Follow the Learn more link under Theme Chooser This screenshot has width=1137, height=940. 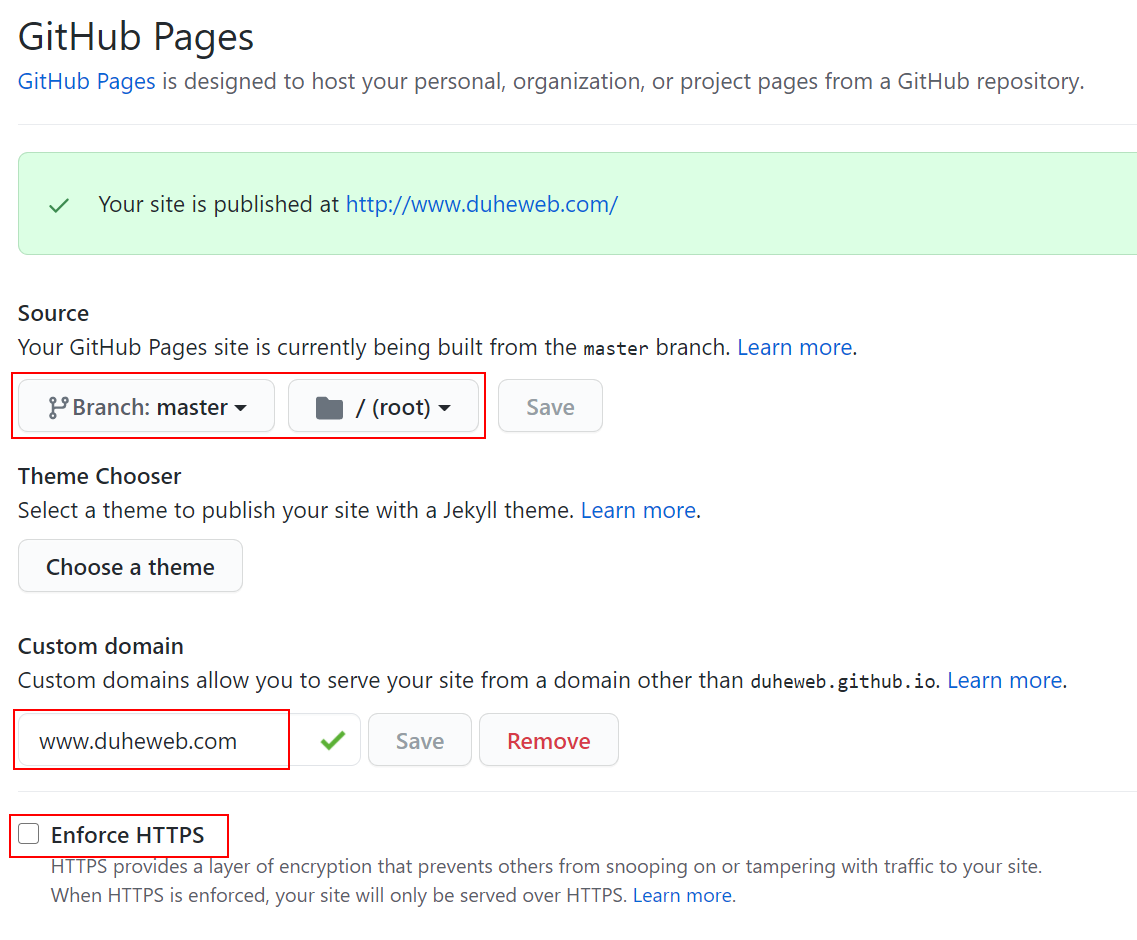coord(638,511)
